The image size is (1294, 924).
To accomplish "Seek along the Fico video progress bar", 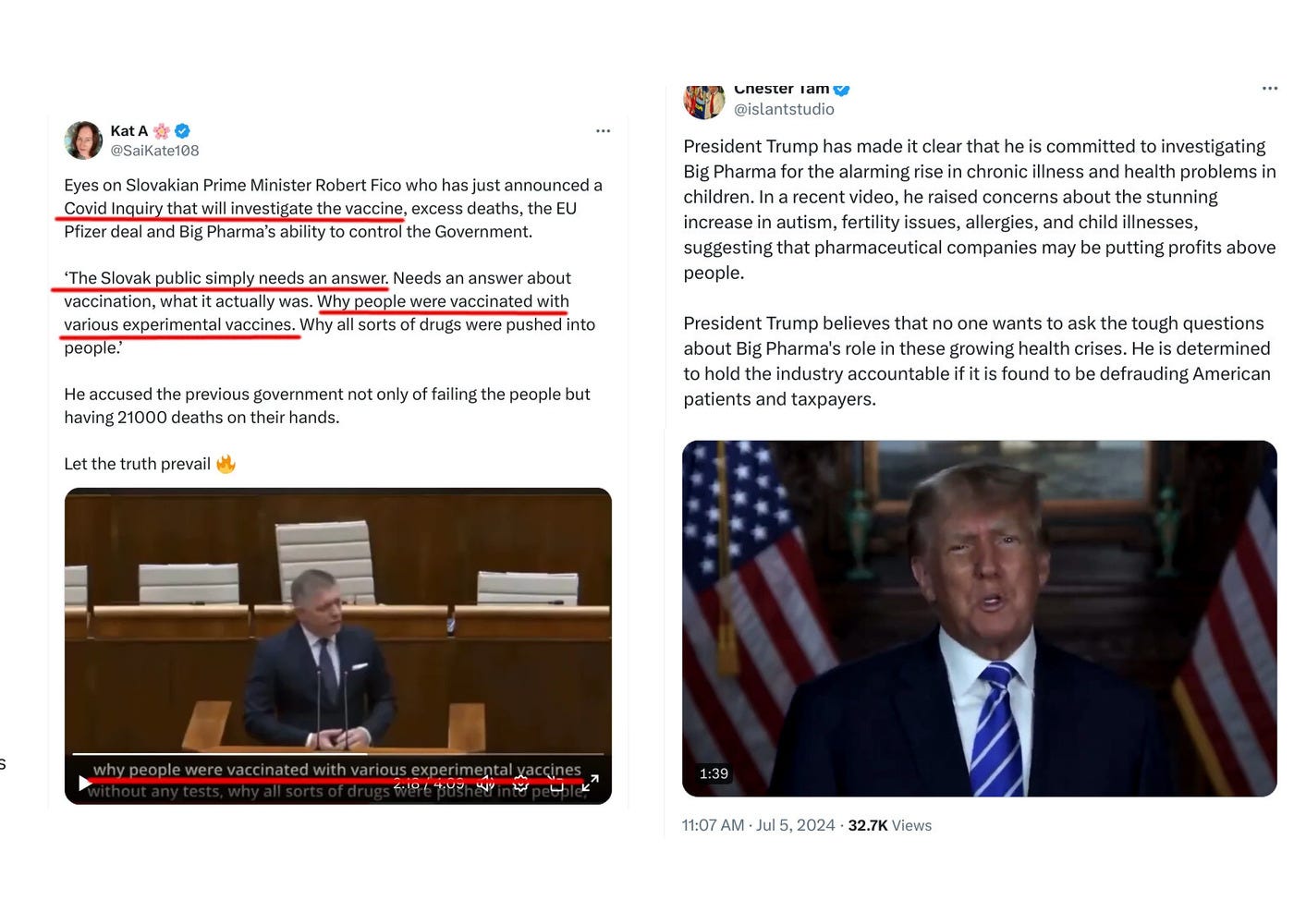I will pyautogui.click(x=337, y=754).
